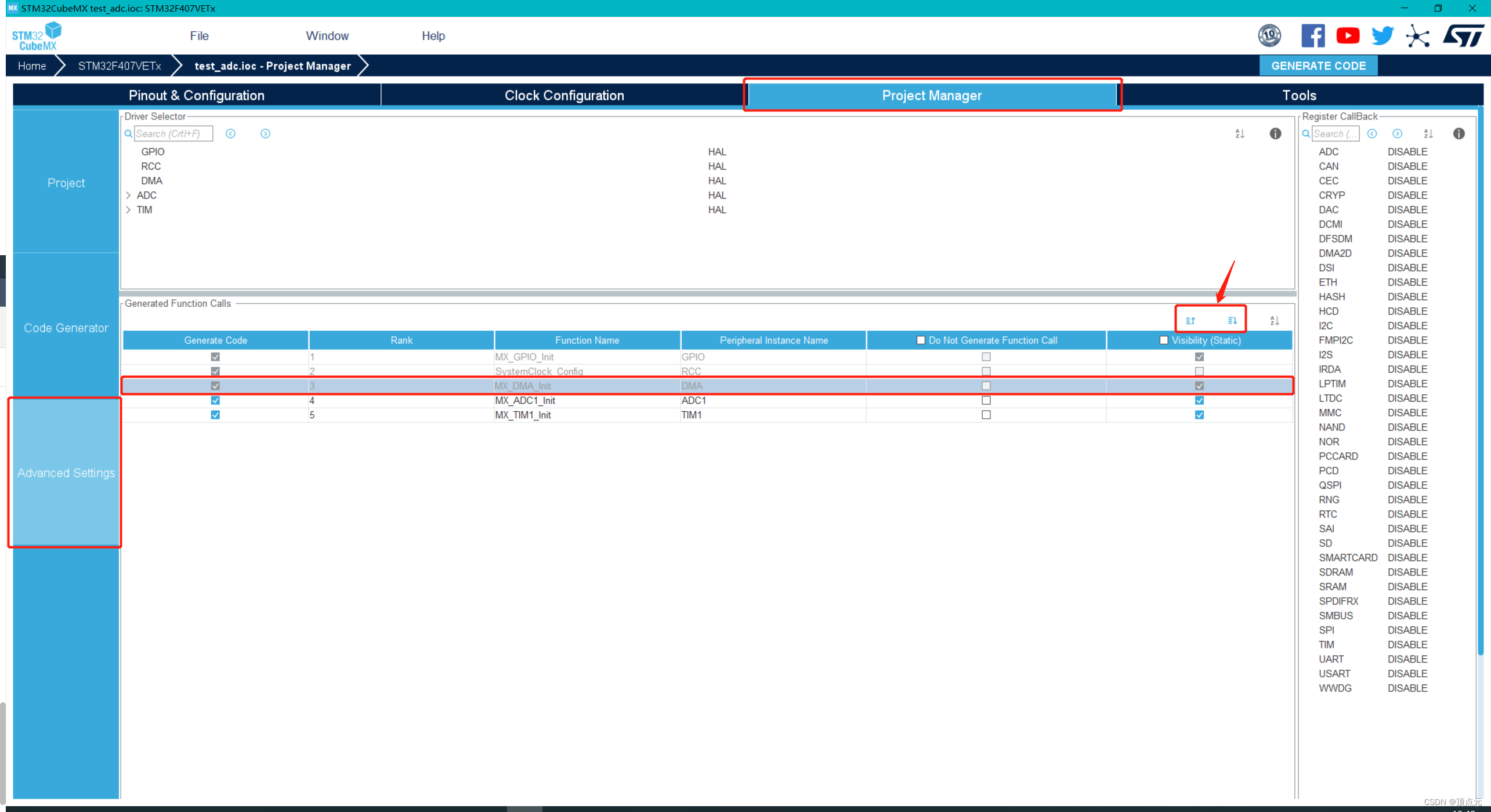Expand ADC node in Driver Selector
This screenshot has height=812, width=1491.
(128, 195)
